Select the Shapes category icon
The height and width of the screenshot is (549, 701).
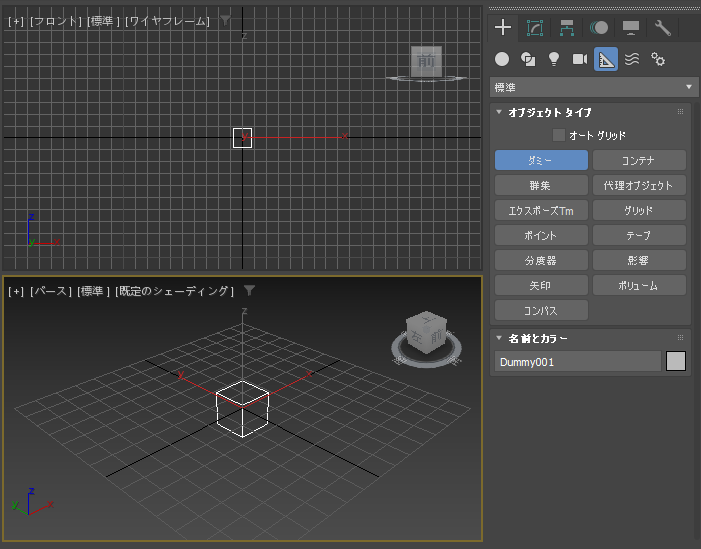click(528, 59)
